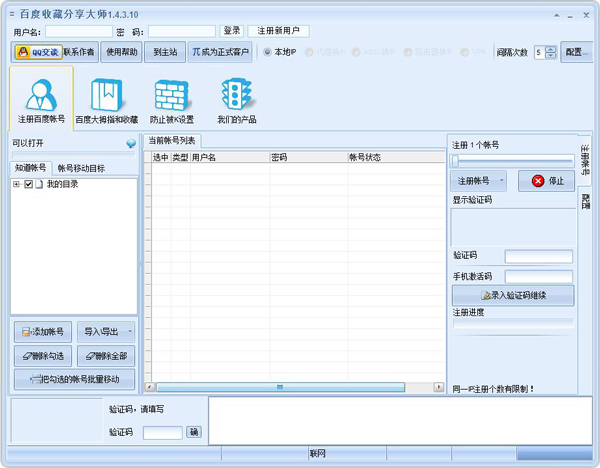Click the 联系作者 button
Image resolution: width=600 pixels, height=468 pixels.
click(x=79, y=52)
